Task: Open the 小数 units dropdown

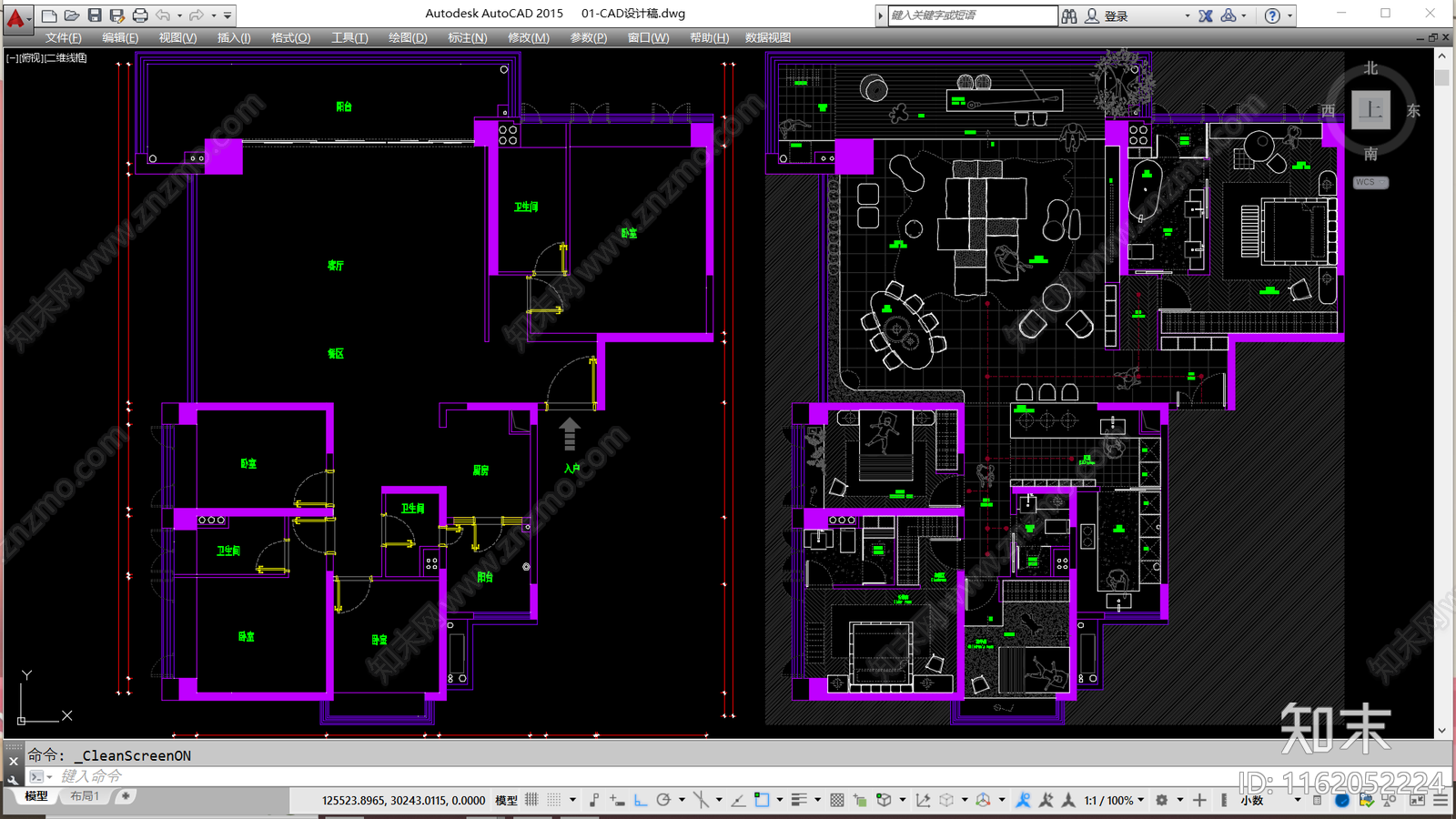Action: coord(1269,801)
